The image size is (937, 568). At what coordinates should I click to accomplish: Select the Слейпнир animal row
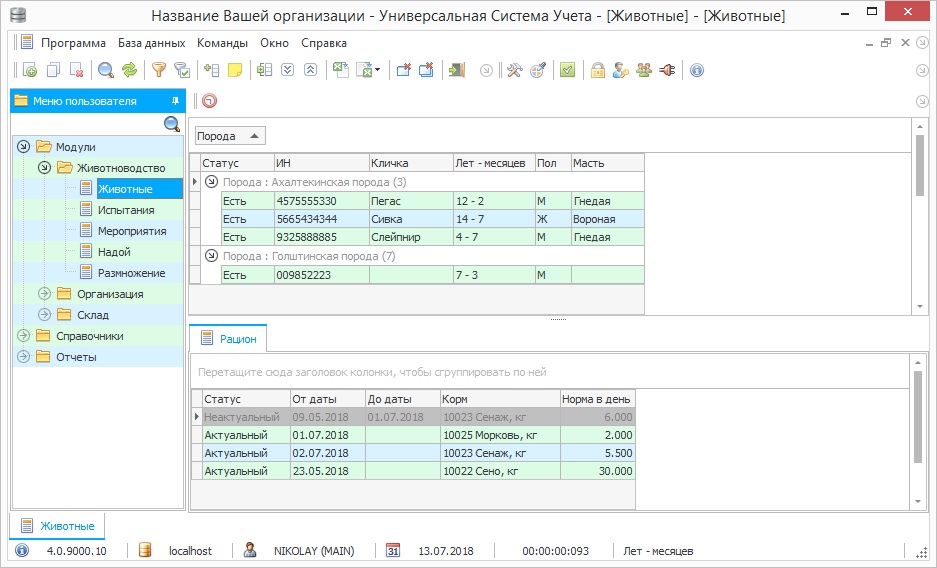(432, 237)
